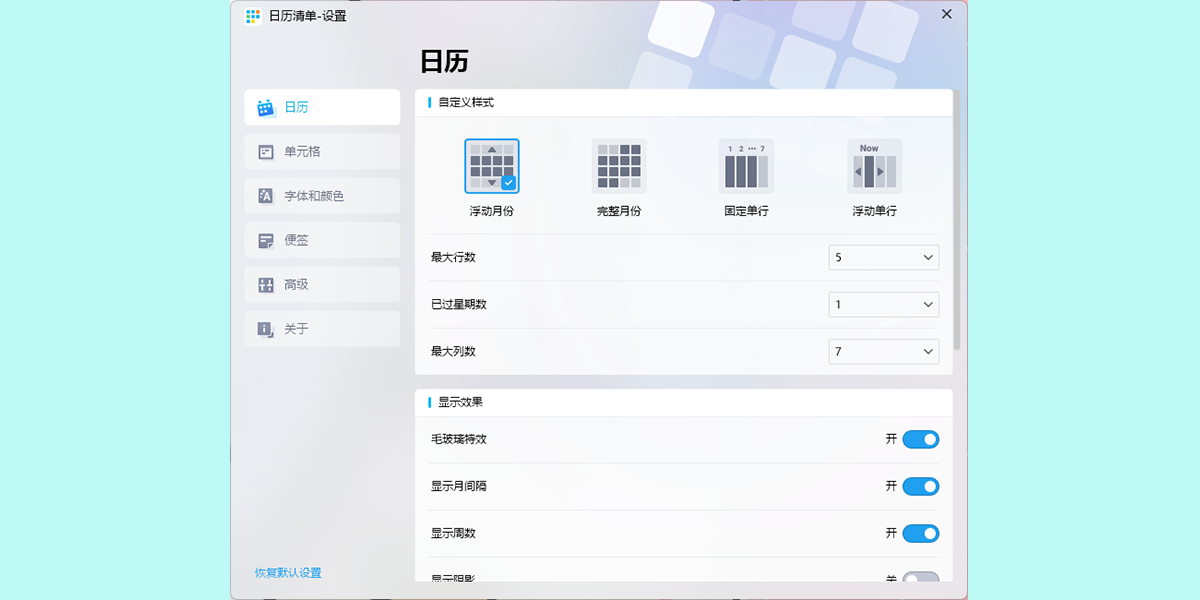Select the 浮动月份 style icon

491,166
